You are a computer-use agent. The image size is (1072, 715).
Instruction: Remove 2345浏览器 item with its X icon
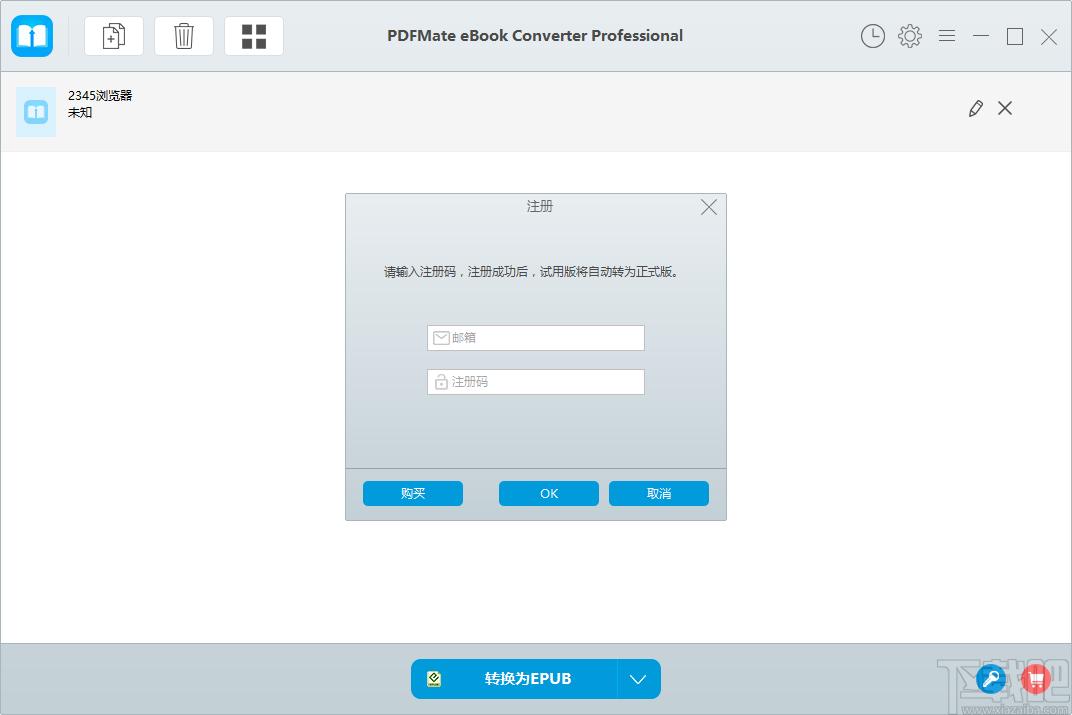pyautogui.click(x=1005, y=108)
